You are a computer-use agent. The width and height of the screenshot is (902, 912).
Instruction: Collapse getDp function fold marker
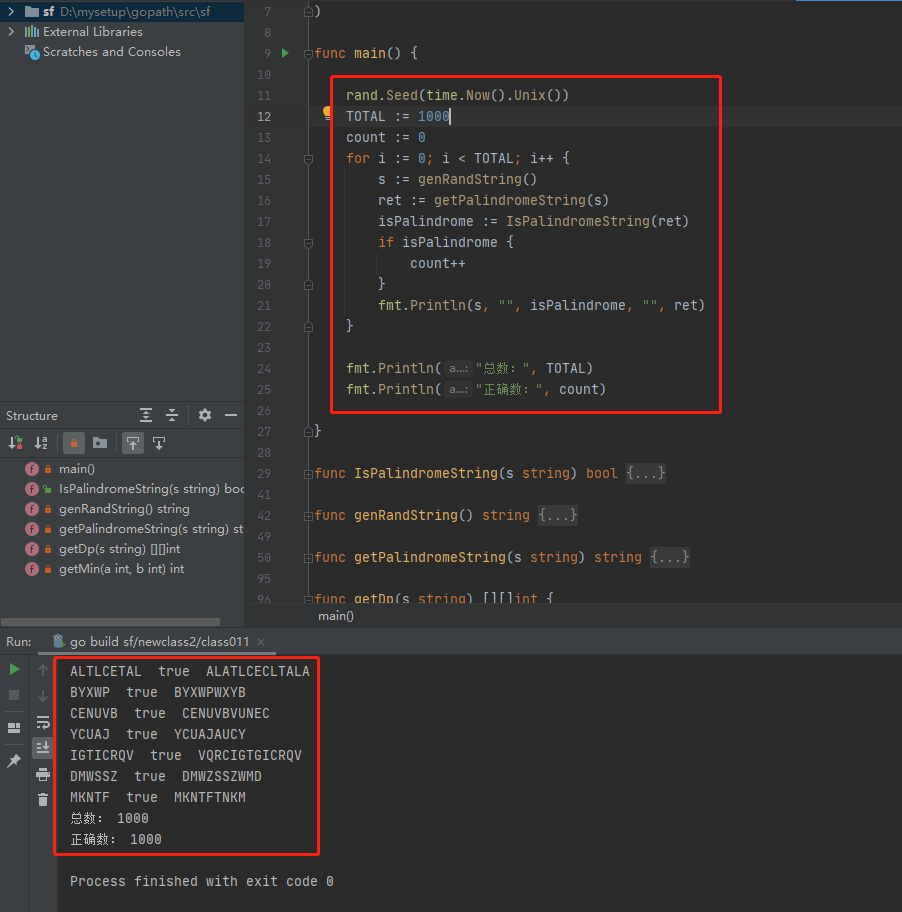[308, 598]
